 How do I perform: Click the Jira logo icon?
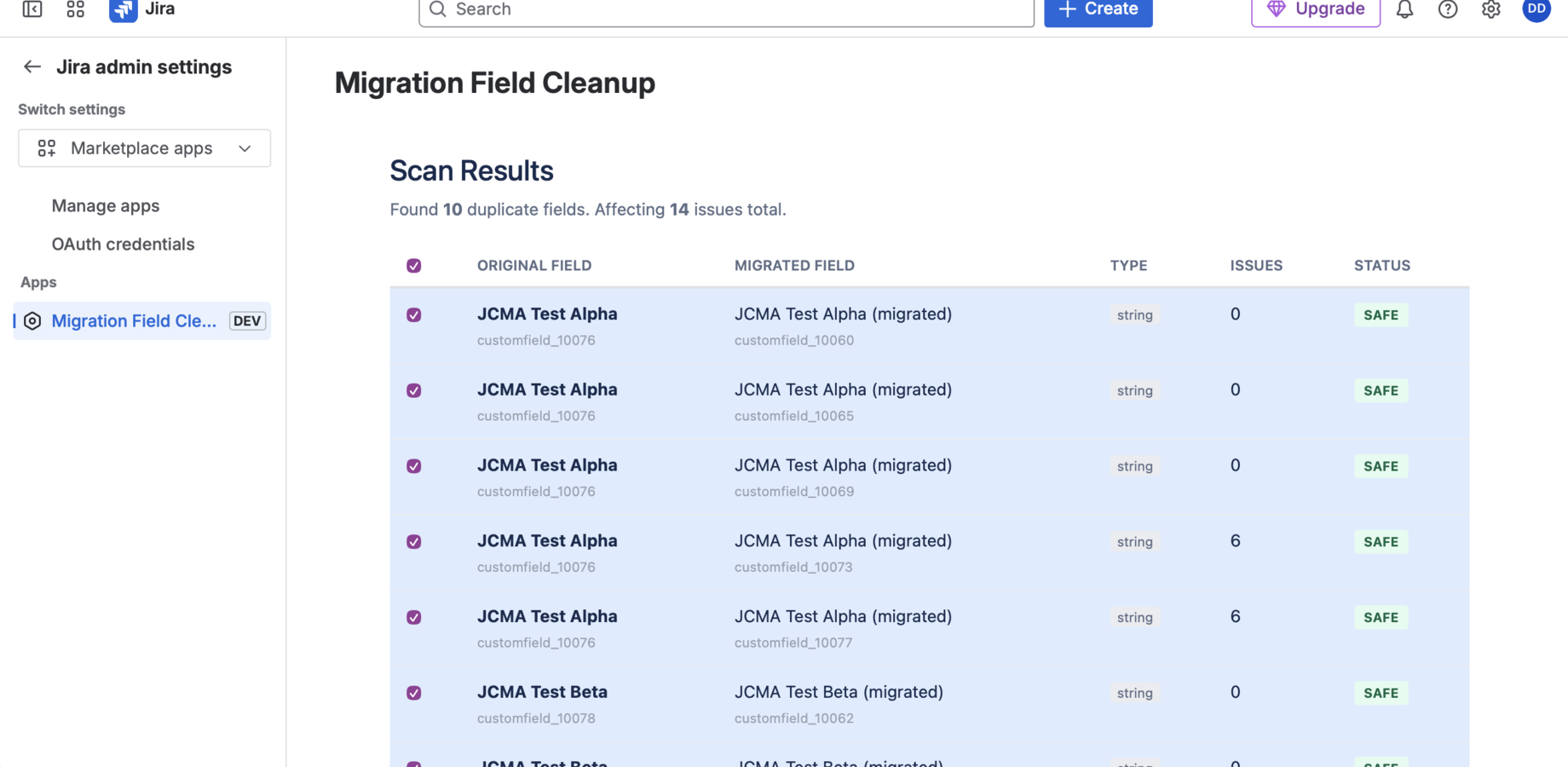(122, 11)
